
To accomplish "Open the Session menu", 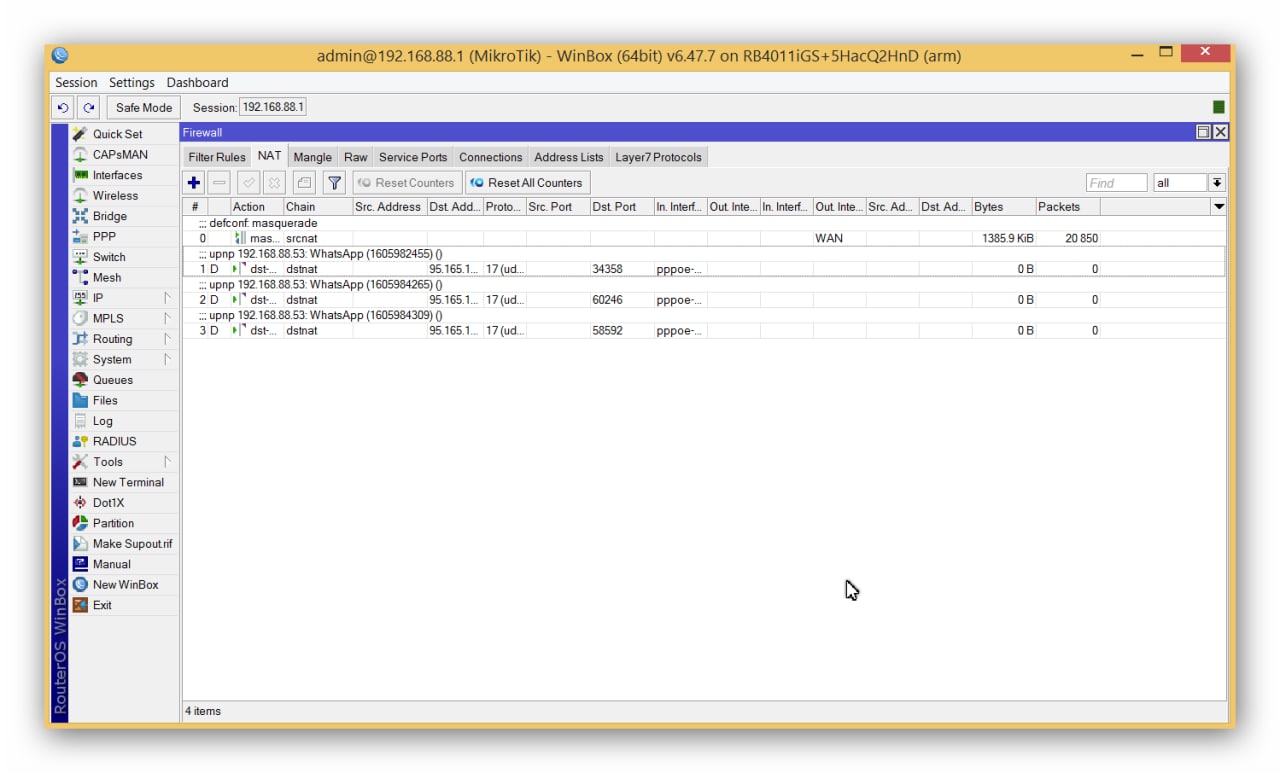I will click(76, 83).
